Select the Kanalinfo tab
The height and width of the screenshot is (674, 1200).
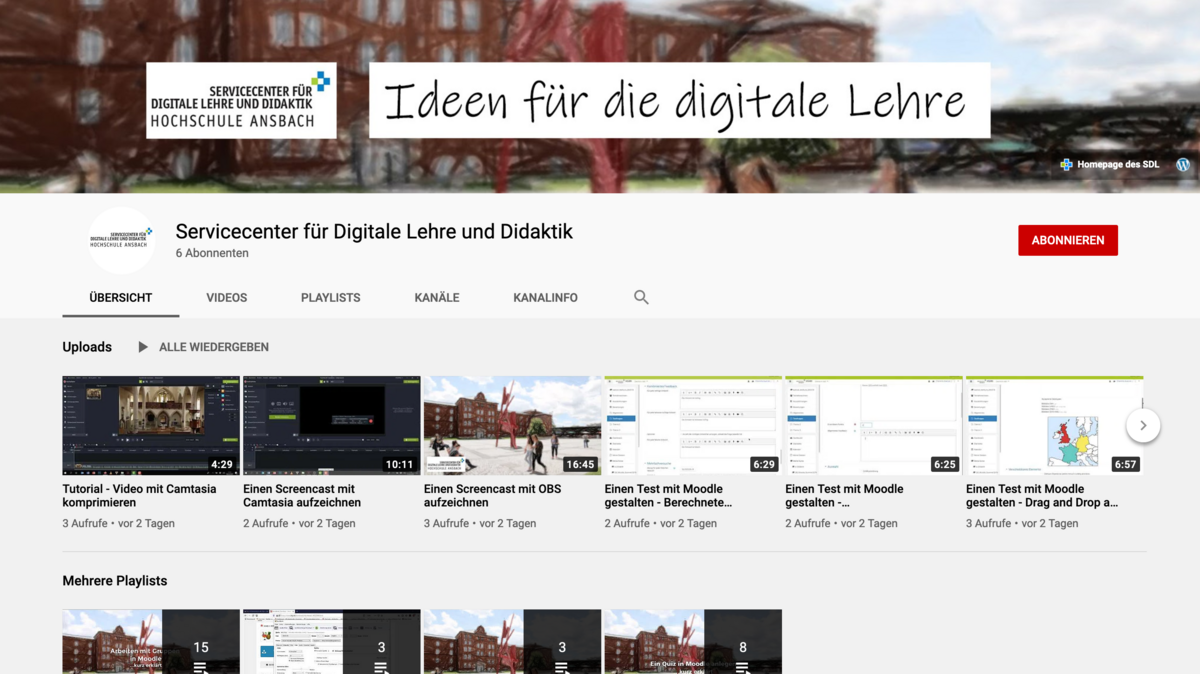pyautogui.click(x=545, y=298)
